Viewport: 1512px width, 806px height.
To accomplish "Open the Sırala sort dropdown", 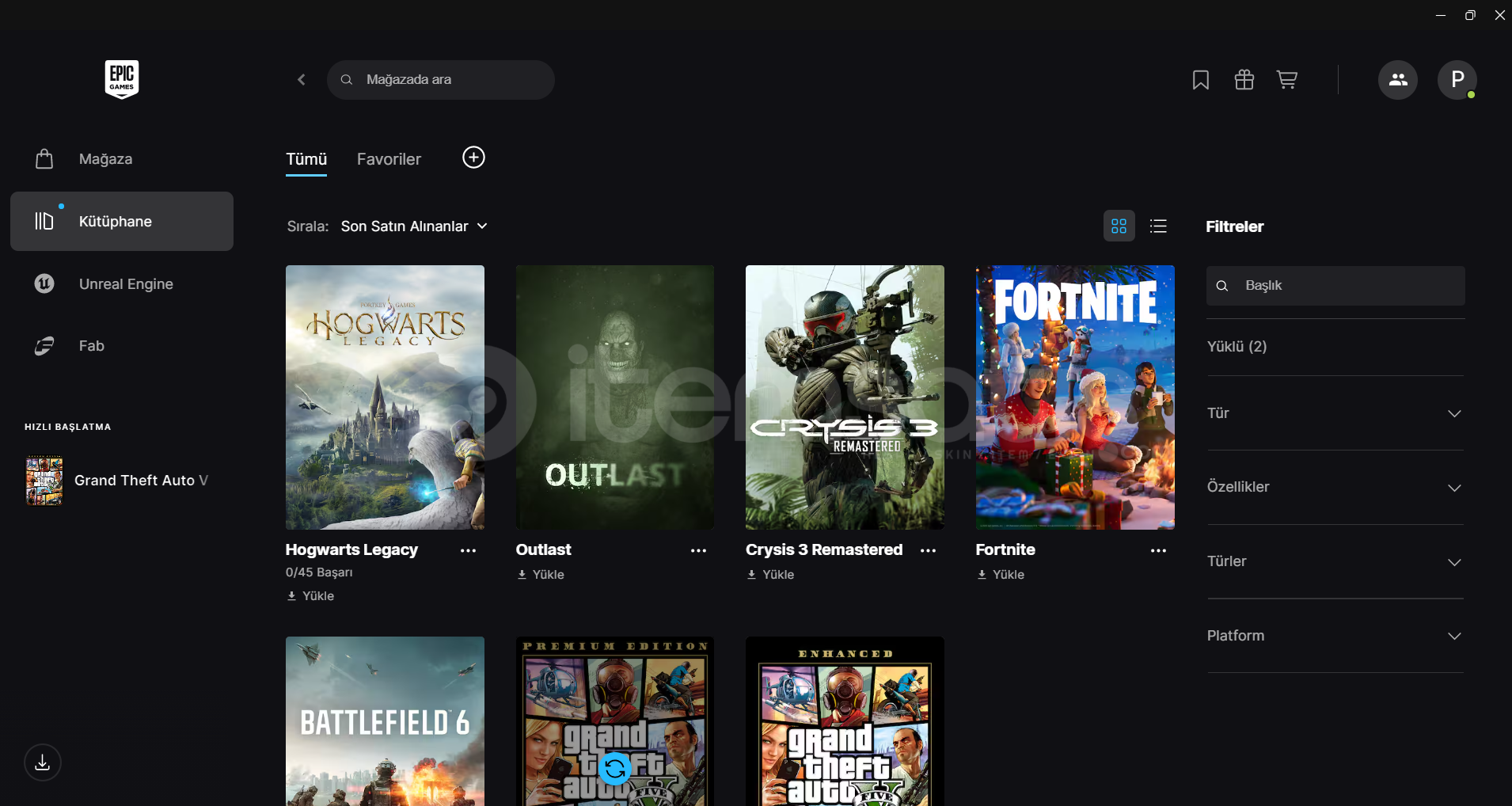I will pos(414,226).
